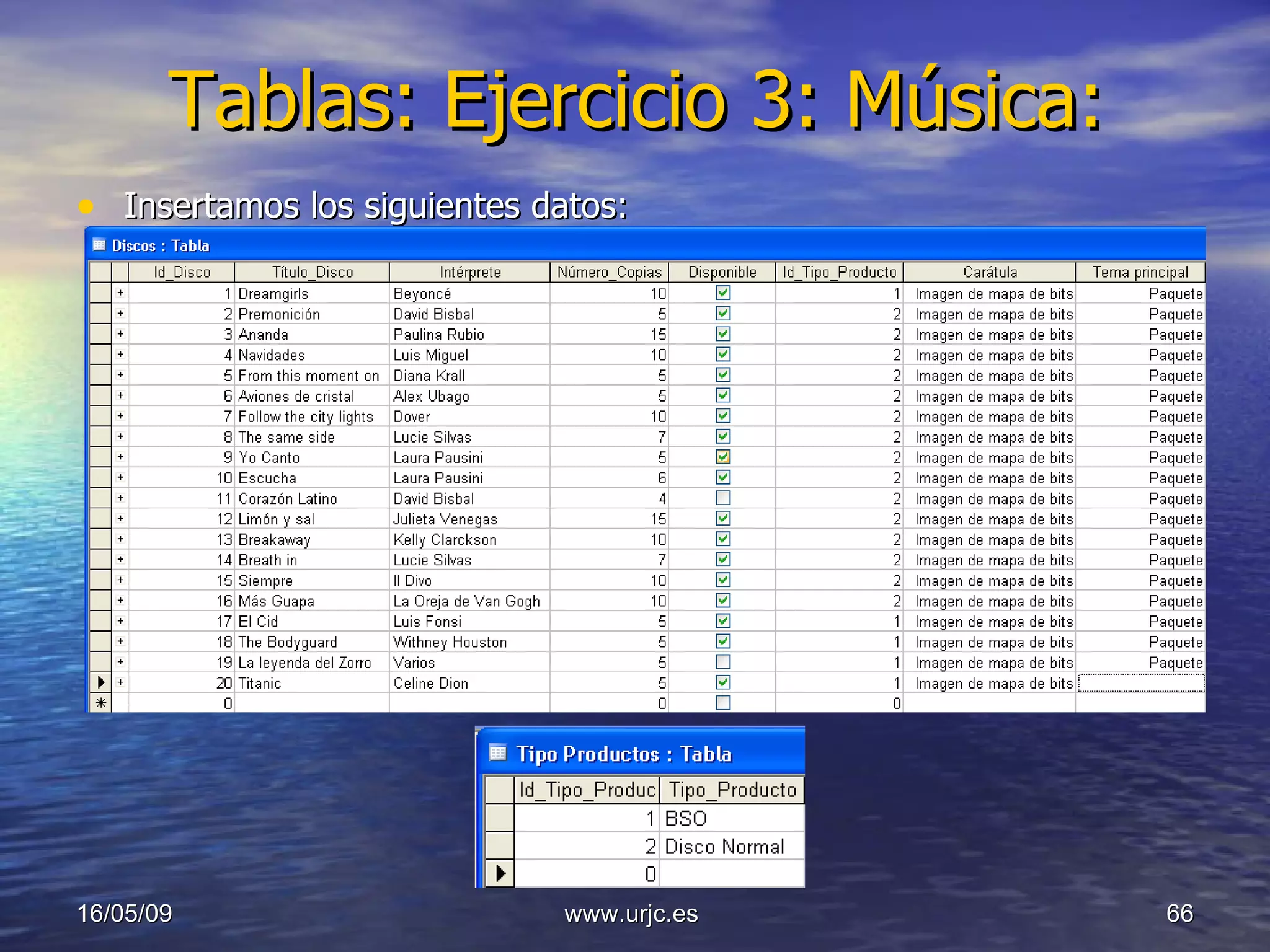This screenshot has height=952, width=1270.
Task: Click the 'La Oreja de Van Gogh' cell
Action: point(469,601)
